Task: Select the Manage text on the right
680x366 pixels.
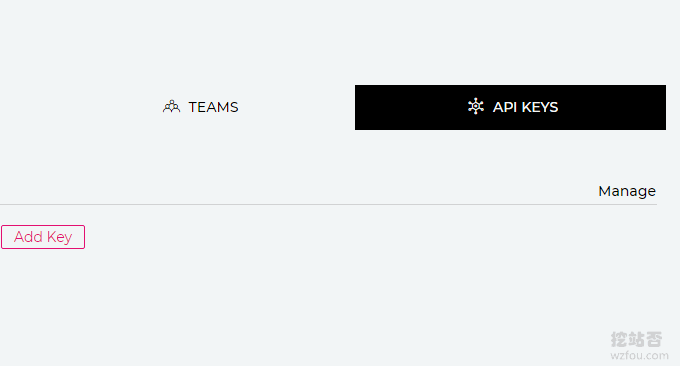Action: coord(627,191)
